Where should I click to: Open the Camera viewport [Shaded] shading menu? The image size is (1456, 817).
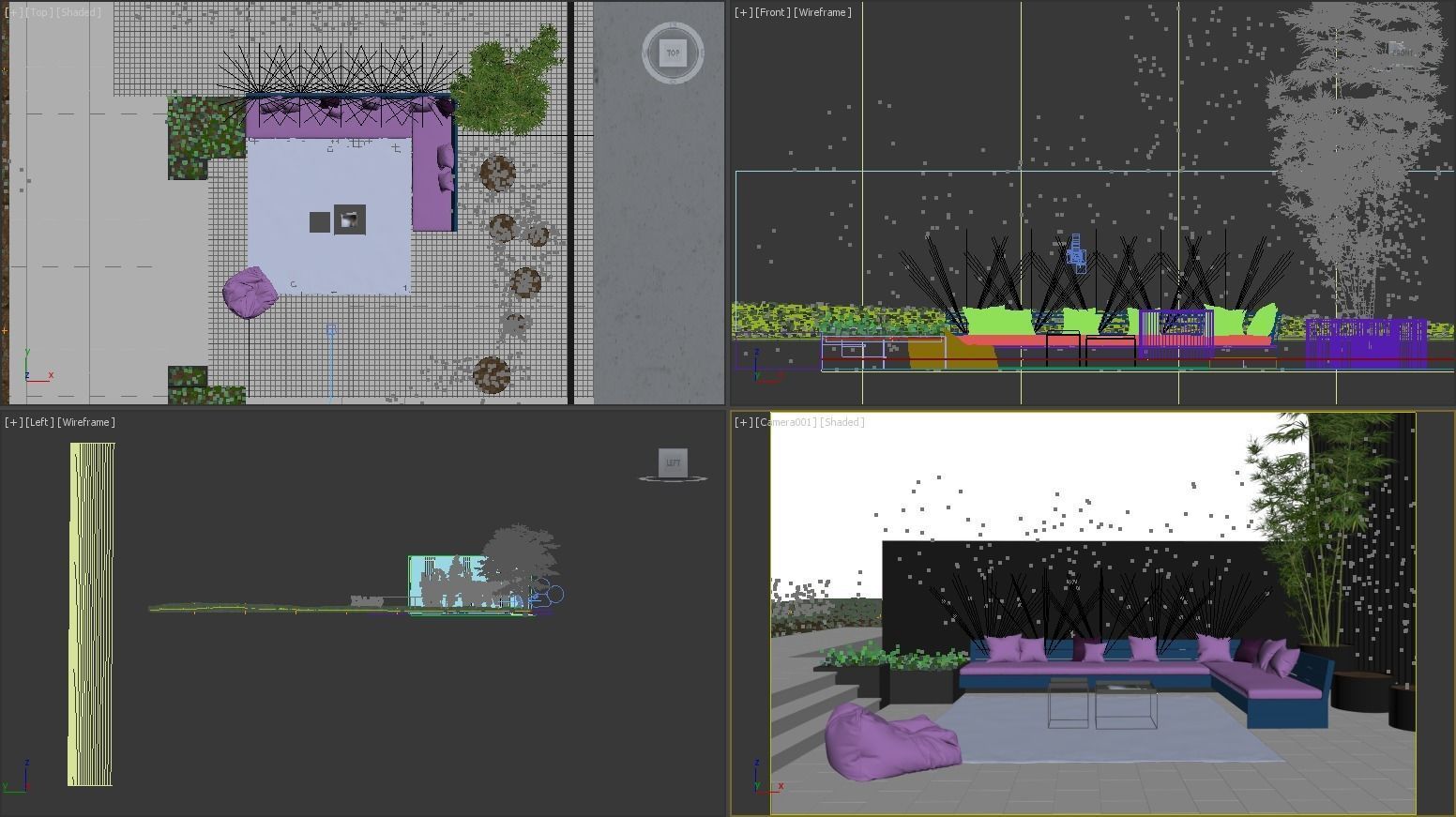842,422
